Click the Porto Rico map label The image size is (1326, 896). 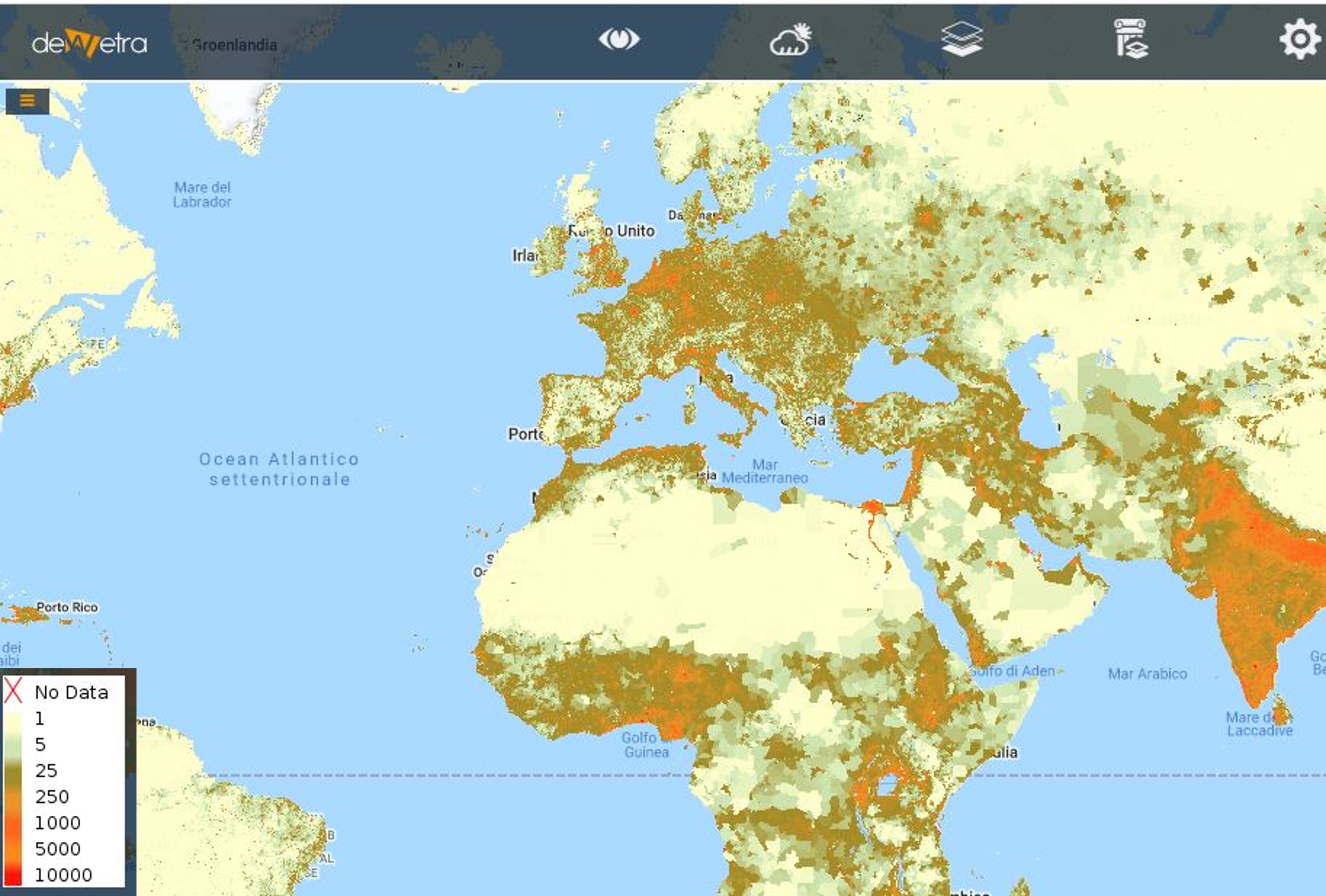(x=67, y=607)
